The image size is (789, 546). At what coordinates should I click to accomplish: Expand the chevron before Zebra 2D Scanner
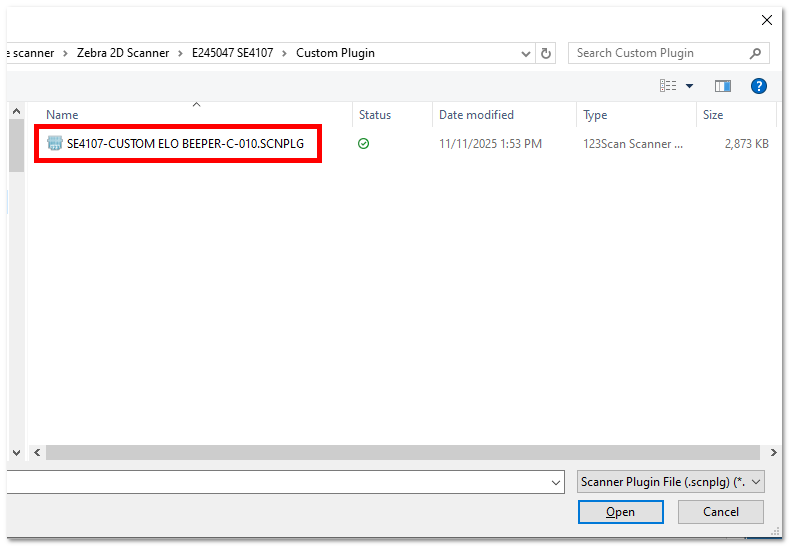click(x=65, y=53)
